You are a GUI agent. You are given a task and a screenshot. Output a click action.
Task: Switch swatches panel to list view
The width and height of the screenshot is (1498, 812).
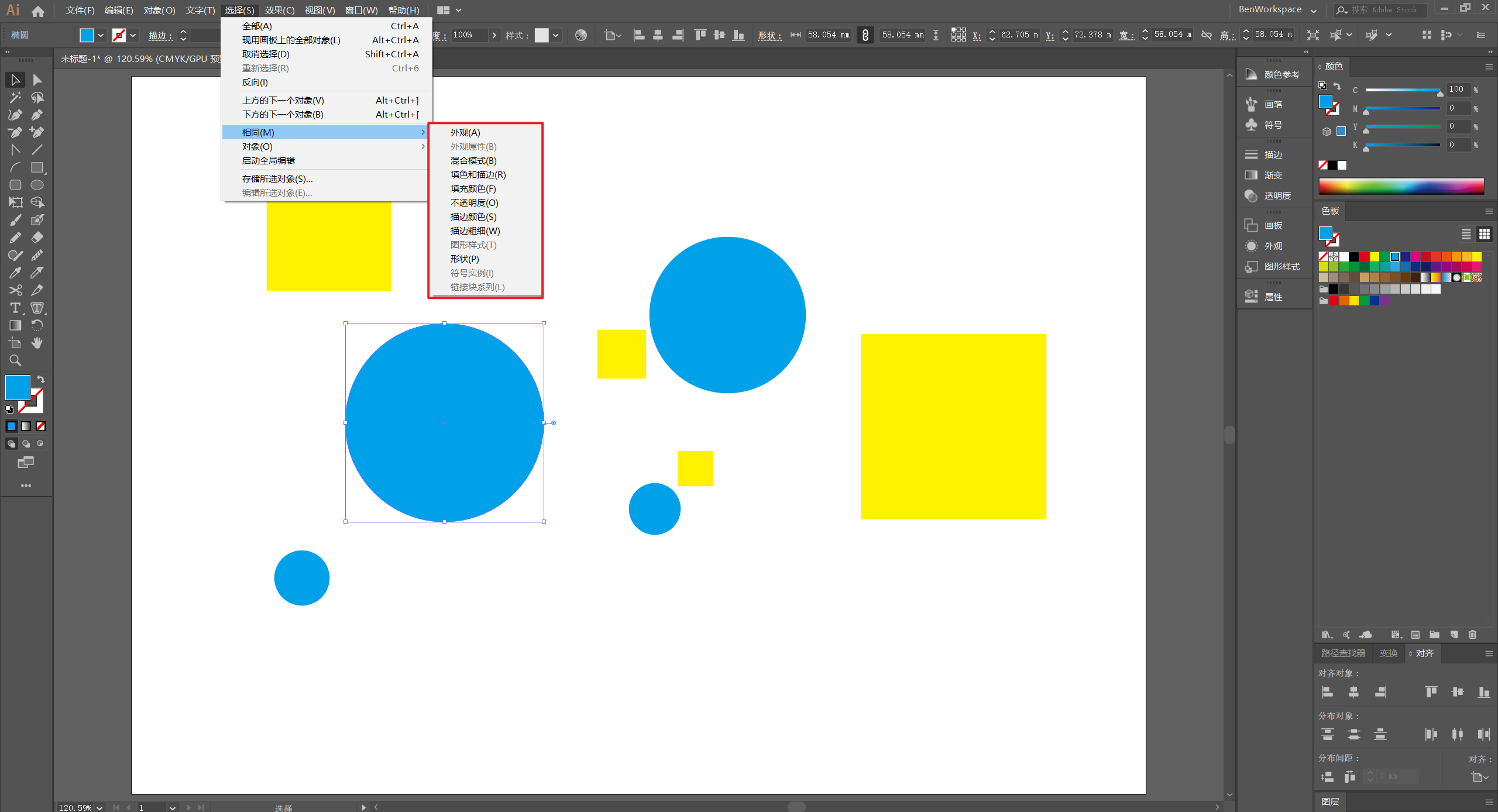1466,234
